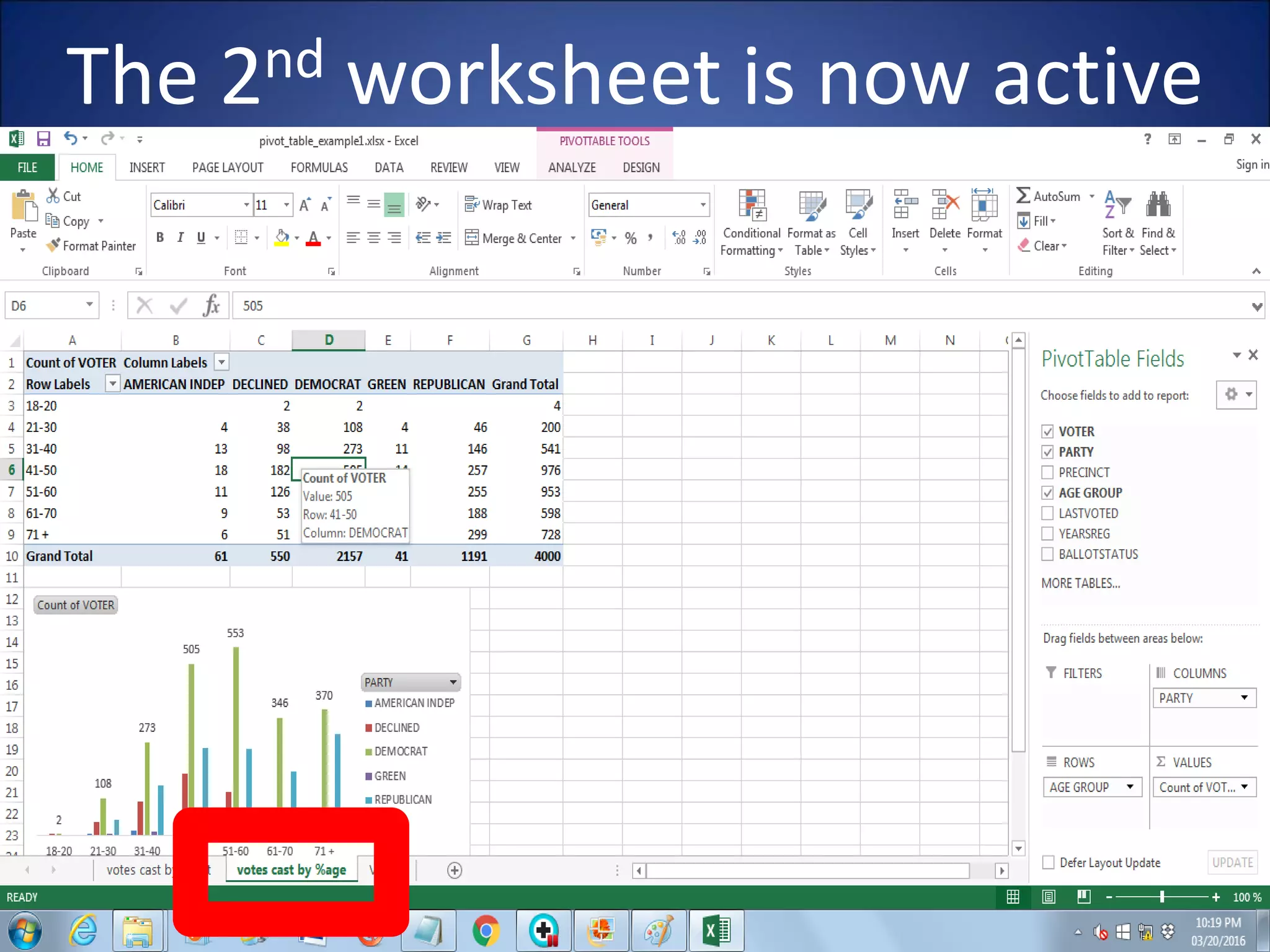Click Merge & Center
The height and width of the screenshot is (952, 1270).
click(x=513, y=238)
